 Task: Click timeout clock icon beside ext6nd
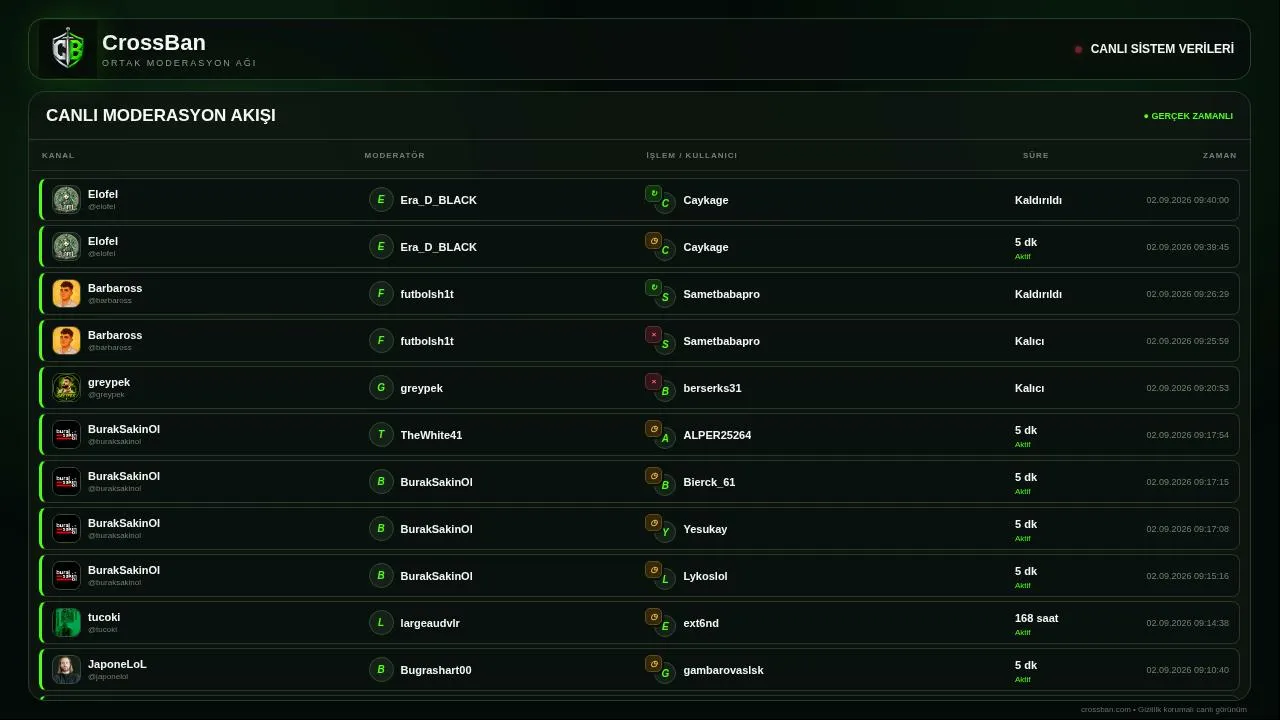click(x=653, y=616)
